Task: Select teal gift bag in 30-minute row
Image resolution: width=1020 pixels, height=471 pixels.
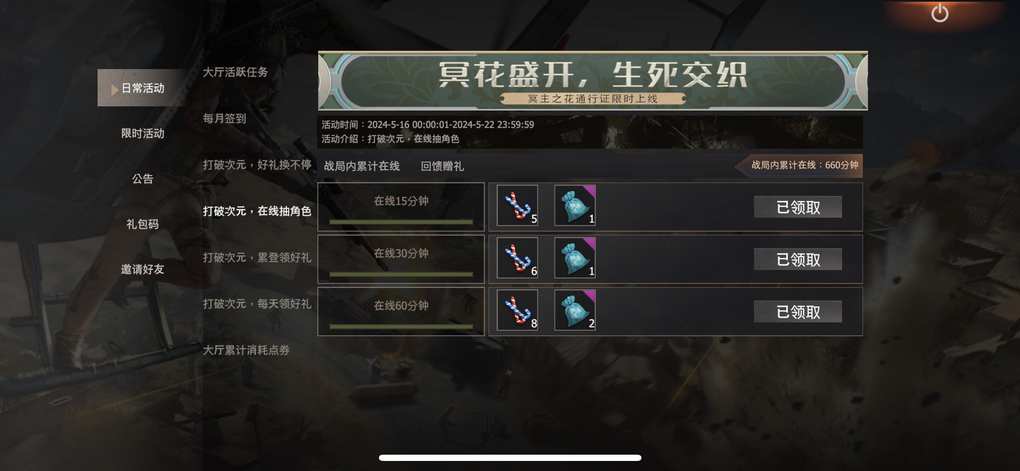Action: click(x=575, y=258)
